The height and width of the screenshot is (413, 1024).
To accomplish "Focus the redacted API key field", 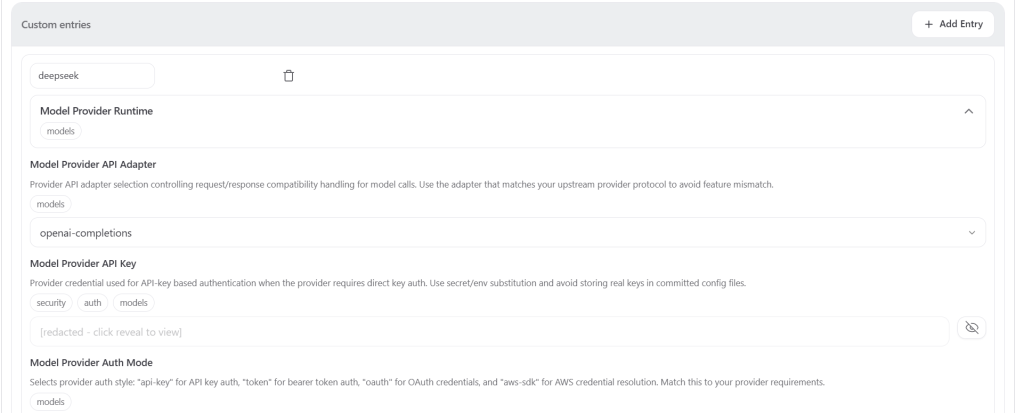I will point(489,332).
